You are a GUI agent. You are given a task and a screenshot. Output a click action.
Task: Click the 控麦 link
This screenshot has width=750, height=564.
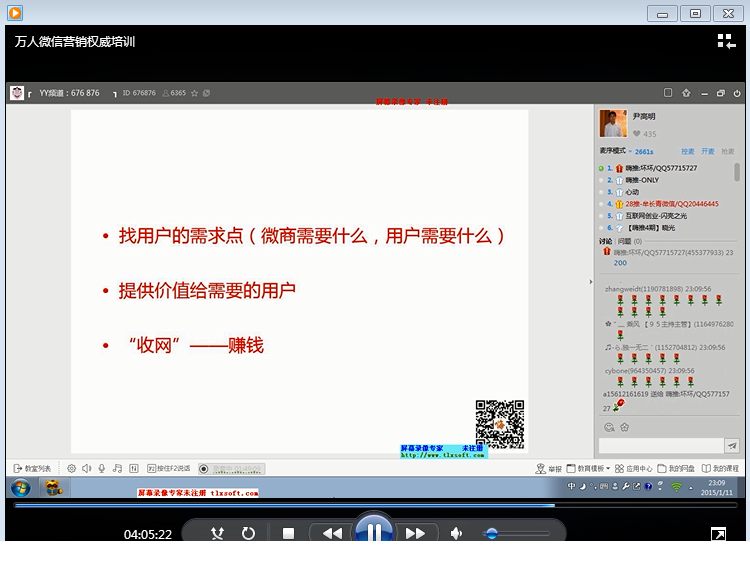coord(687,151)
